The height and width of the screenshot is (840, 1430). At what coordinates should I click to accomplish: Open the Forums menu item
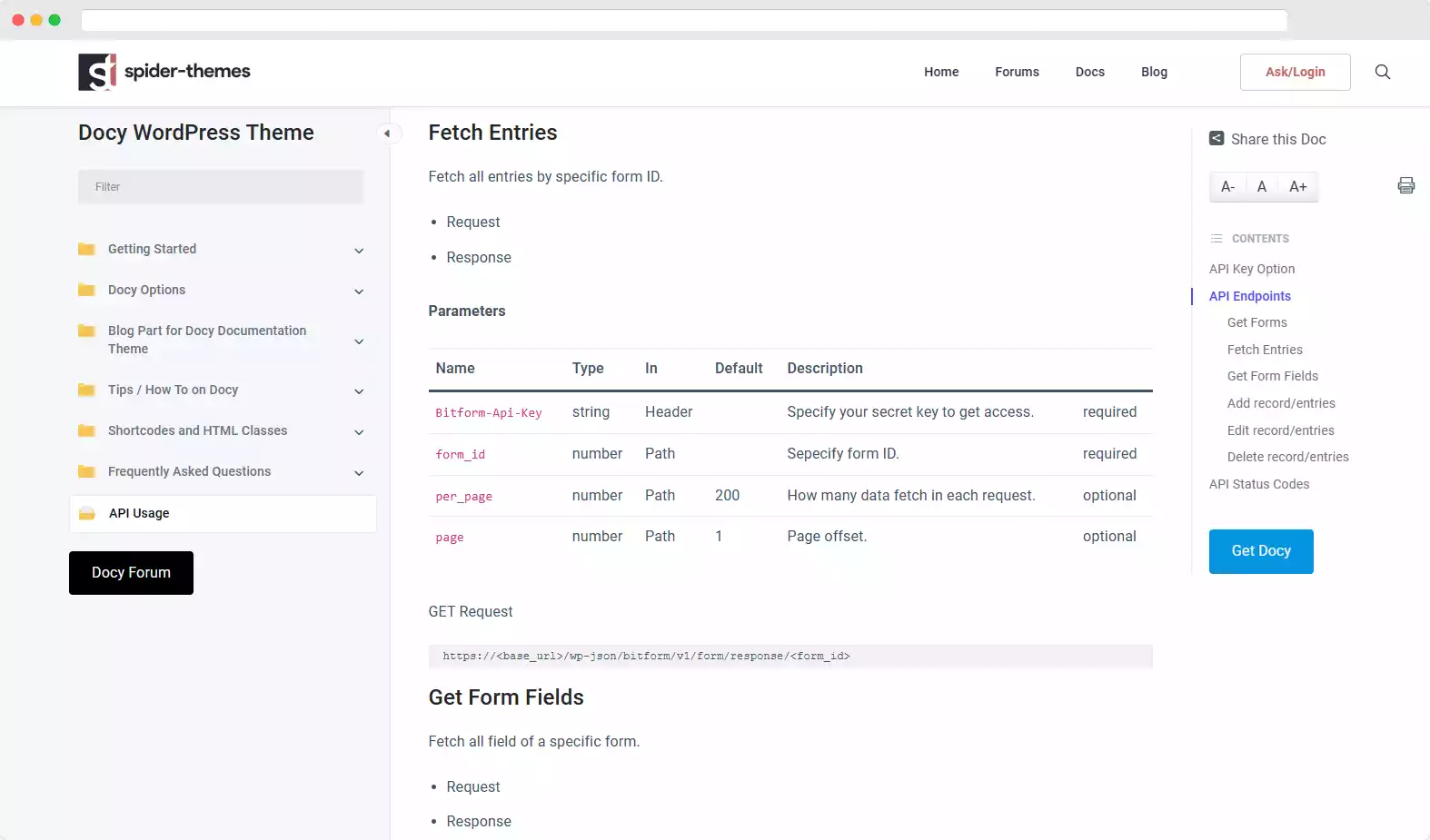[1017, 72]
